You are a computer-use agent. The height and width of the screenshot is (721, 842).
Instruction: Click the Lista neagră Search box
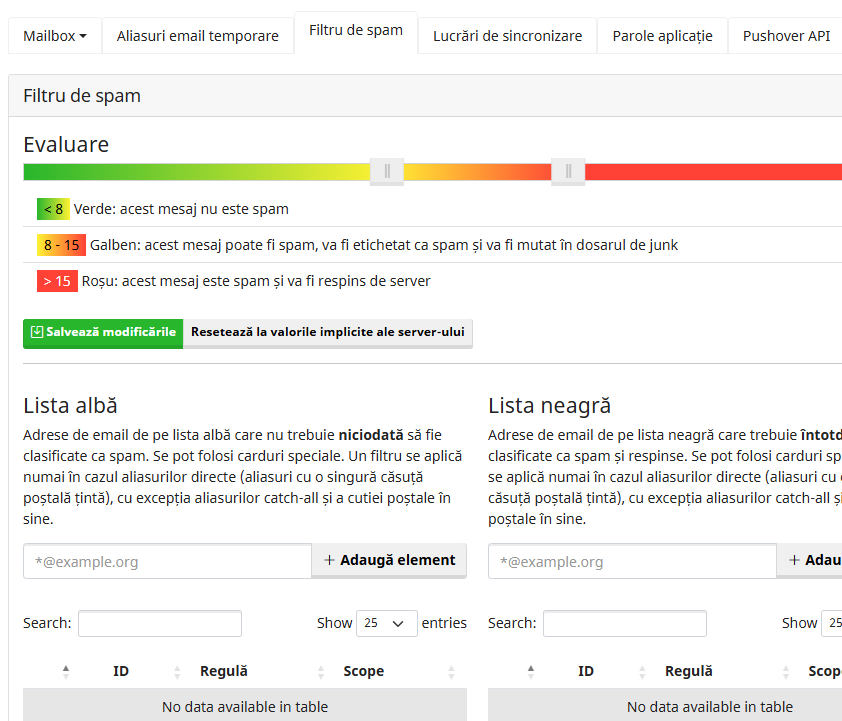[624, 623]
